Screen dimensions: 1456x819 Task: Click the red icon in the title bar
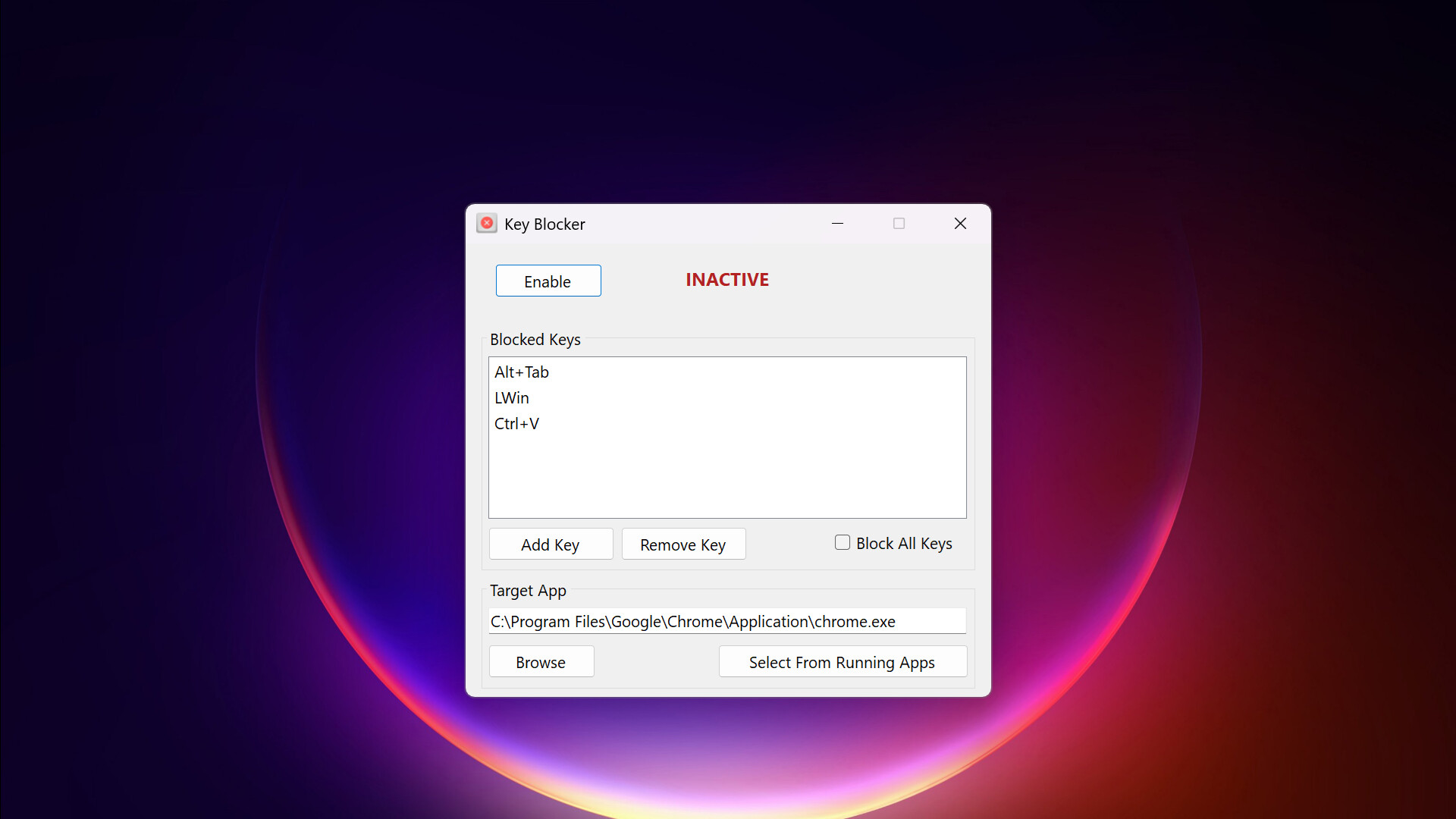tap(486, 223)
